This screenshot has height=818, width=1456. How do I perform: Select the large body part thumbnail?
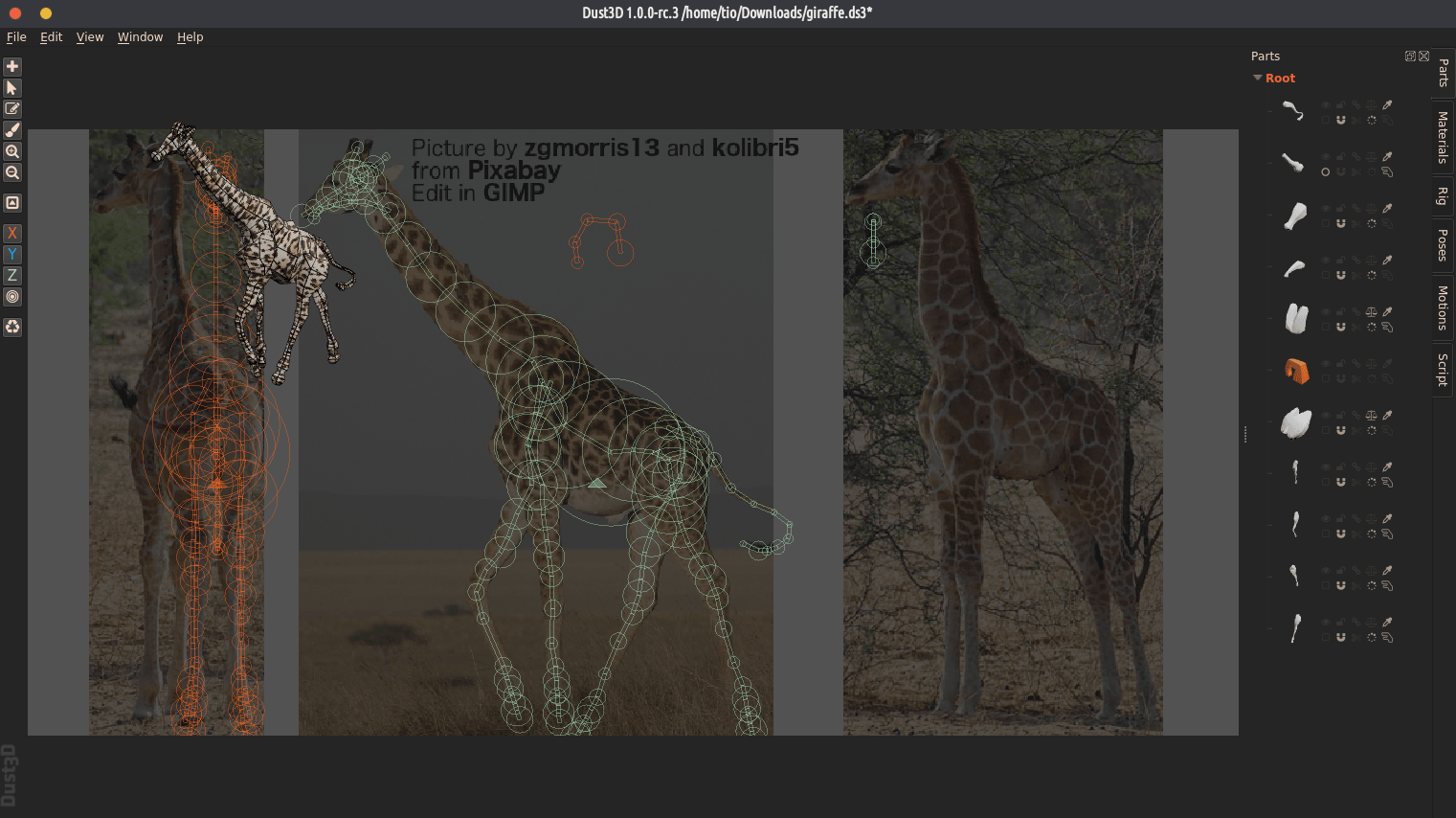point(1296,422)
